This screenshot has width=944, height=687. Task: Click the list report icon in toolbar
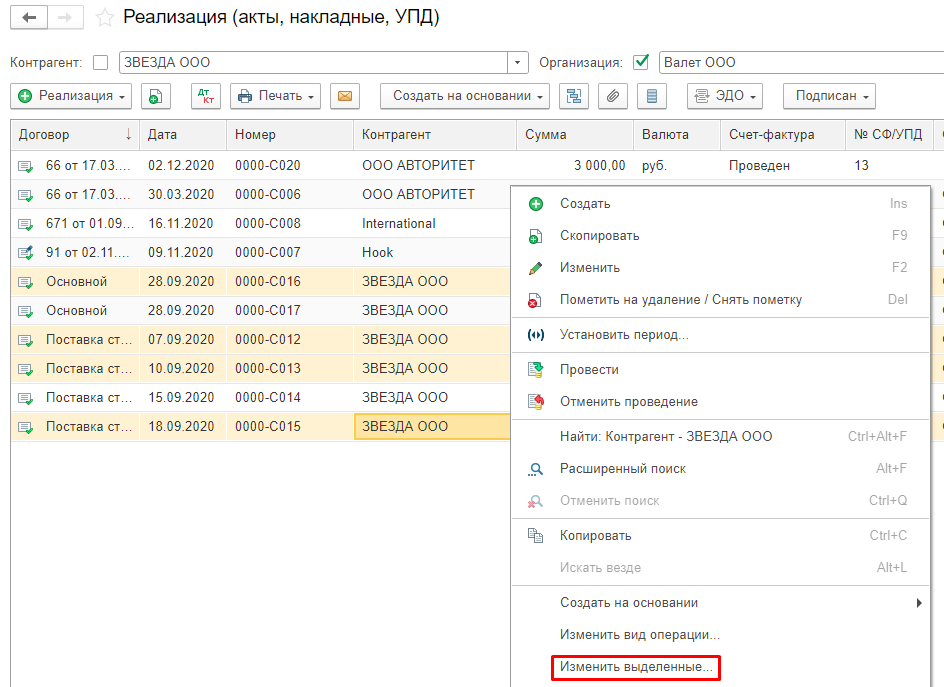pos(652,96)
